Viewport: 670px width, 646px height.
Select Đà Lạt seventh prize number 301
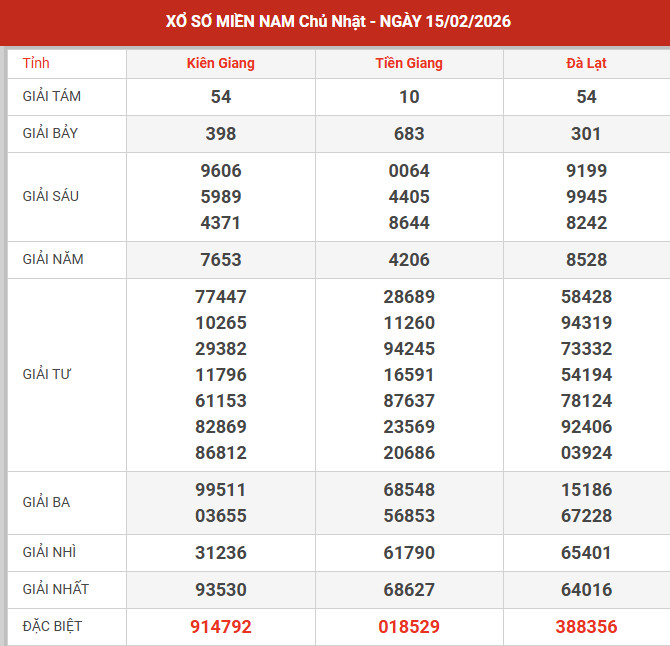586,134
